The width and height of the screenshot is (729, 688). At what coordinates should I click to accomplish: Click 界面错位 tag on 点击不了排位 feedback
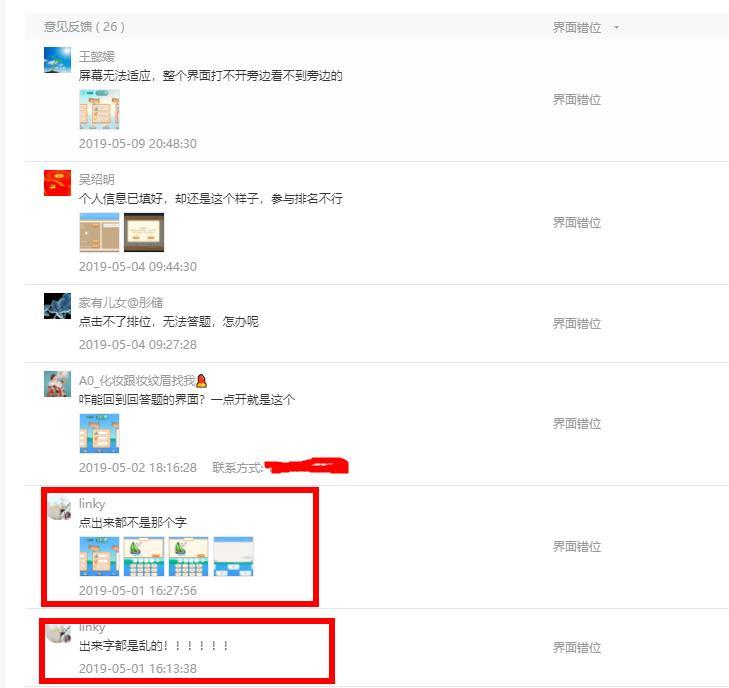pyautogui.click(x=577, y=324)
